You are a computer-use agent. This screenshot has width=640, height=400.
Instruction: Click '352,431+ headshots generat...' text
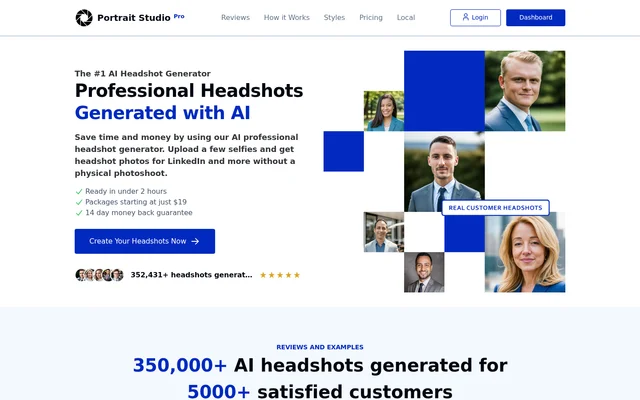(x=191, y=275)
